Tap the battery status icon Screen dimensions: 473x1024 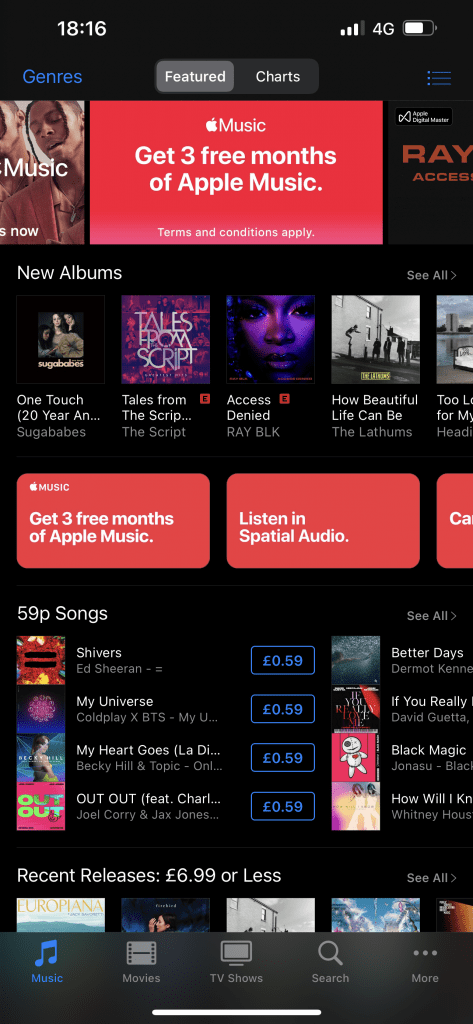pos(420,29)
